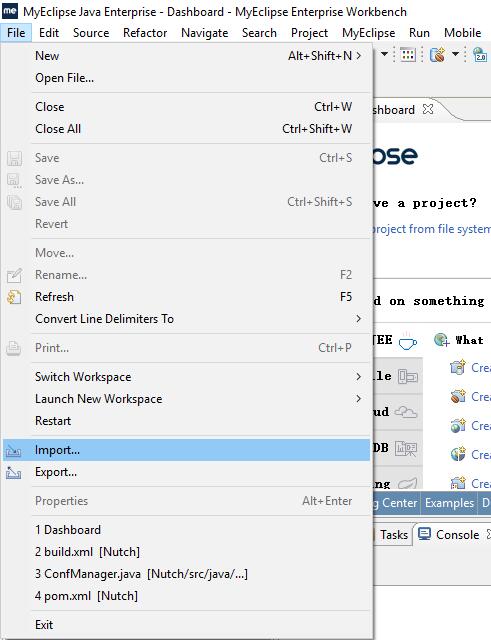Open the Mobile menu

(462, 33)
